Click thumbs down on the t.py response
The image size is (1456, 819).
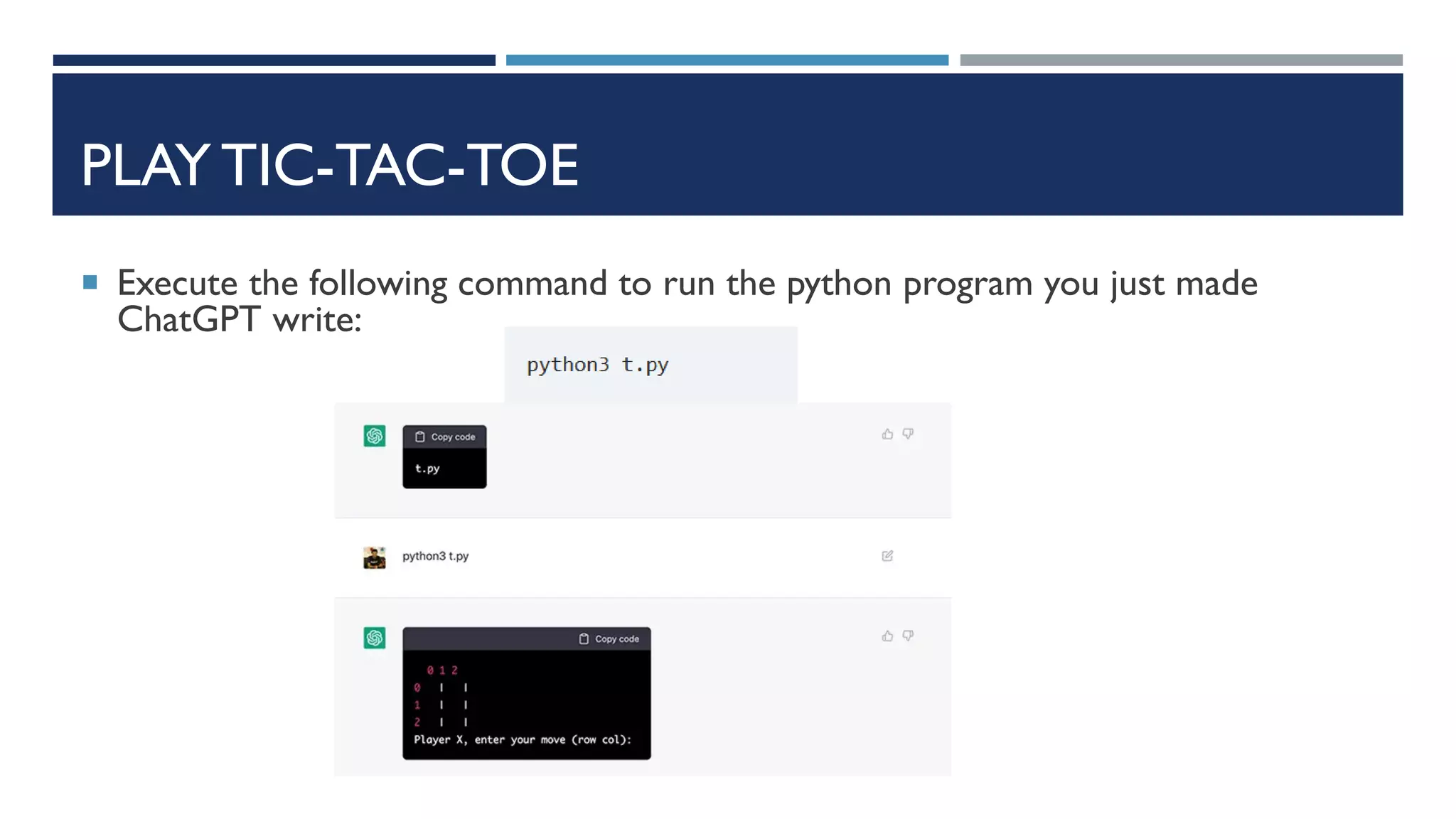coord(908,434)
